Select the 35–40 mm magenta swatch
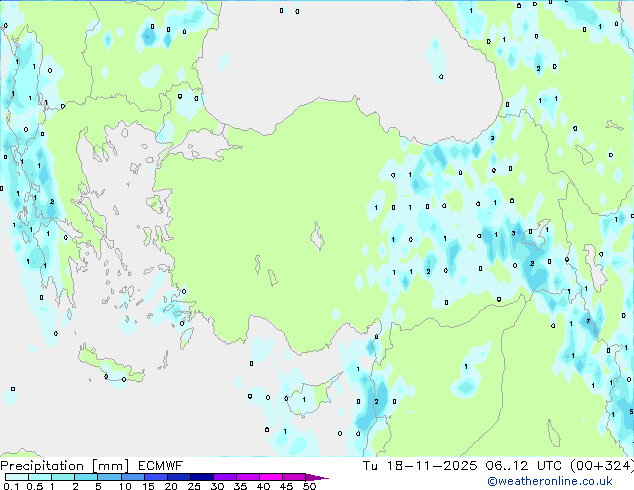The image size is (634, 490). pos(247,477)
